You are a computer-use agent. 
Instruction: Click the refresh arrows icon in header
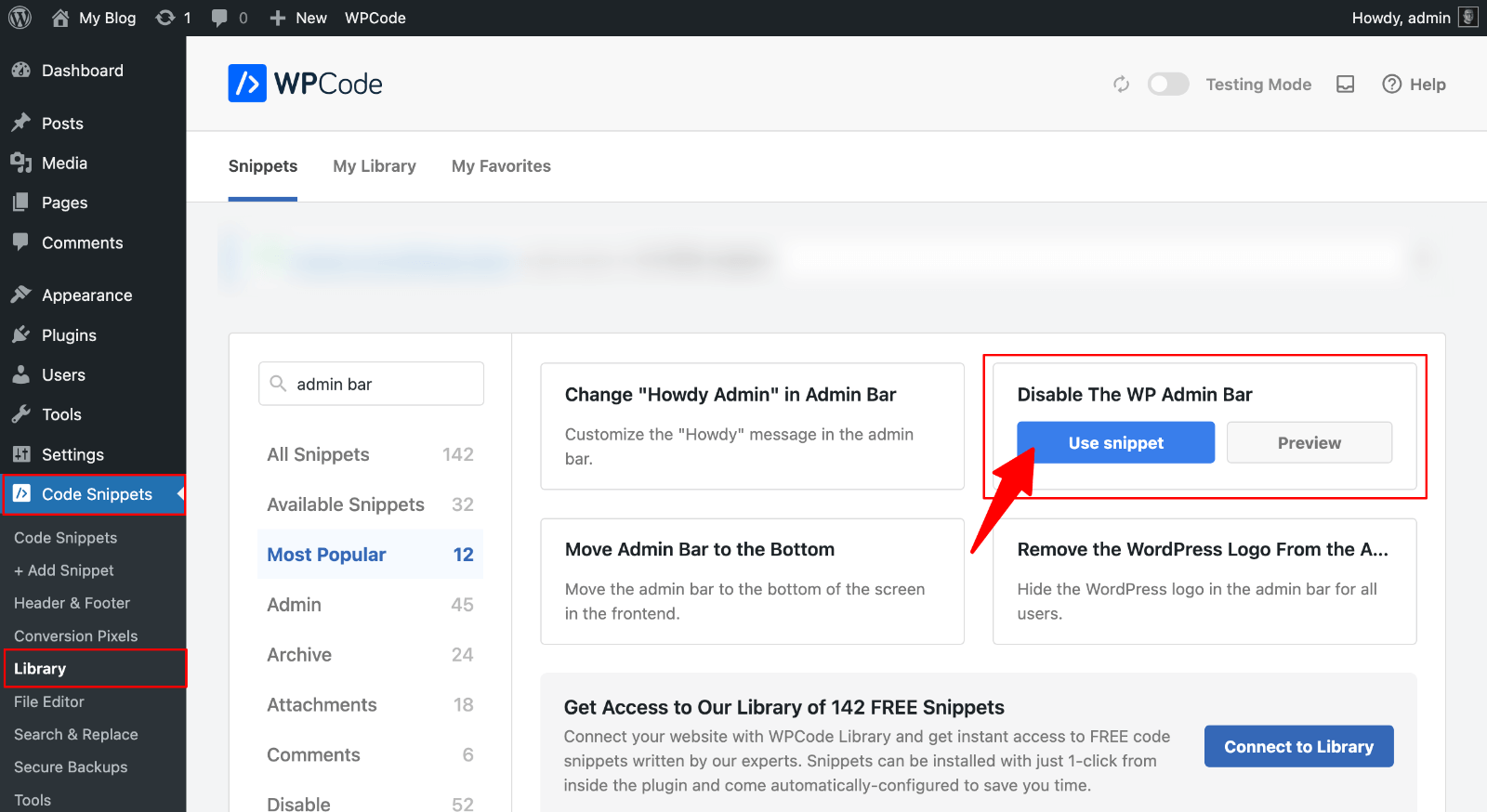point(1122,85)
